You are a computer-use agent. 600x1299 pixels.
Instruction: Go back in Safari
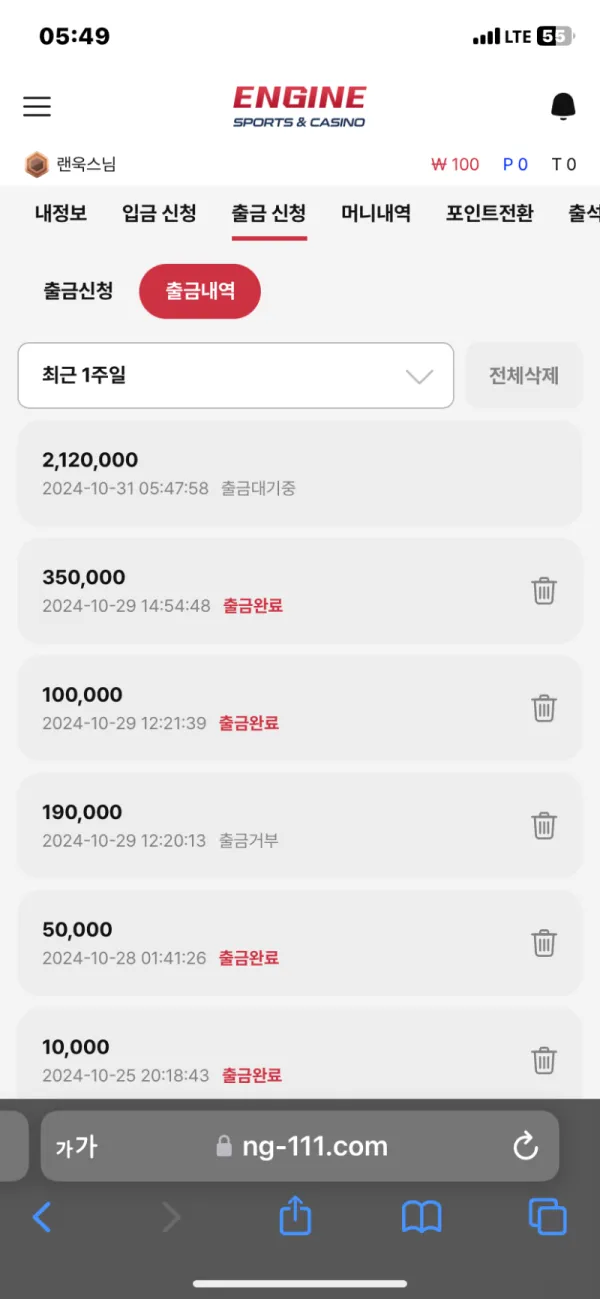coord(42,1217)
